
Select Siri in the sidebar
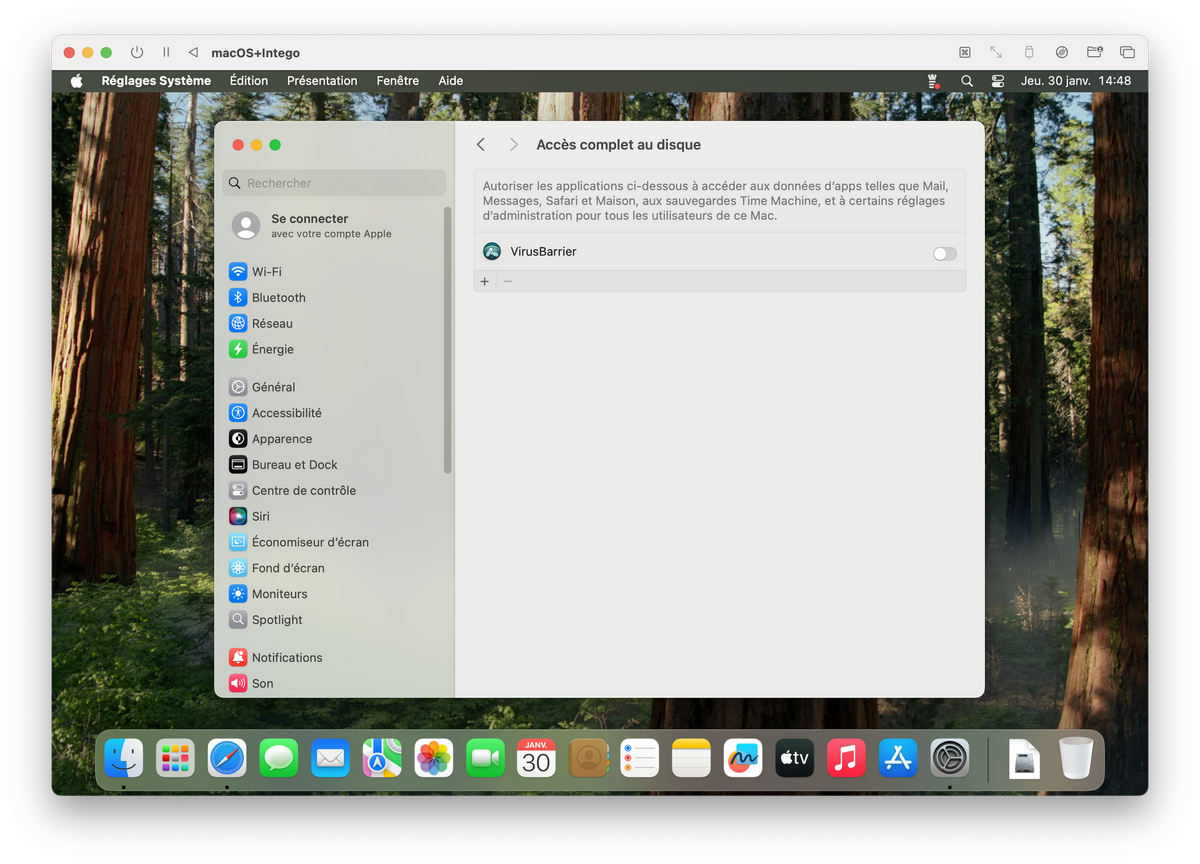point(260,517)
